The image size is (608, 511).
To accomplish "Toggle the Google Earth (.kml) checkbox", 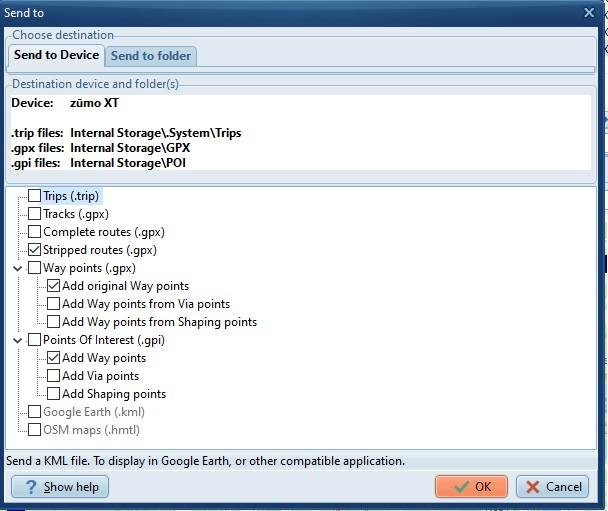I will pyautogui.click(x=35, y=412).
